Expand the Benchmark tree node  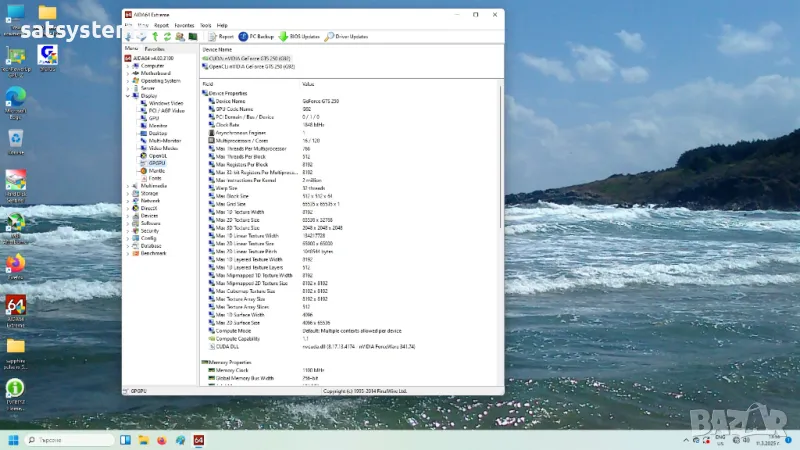coord(128,253)
